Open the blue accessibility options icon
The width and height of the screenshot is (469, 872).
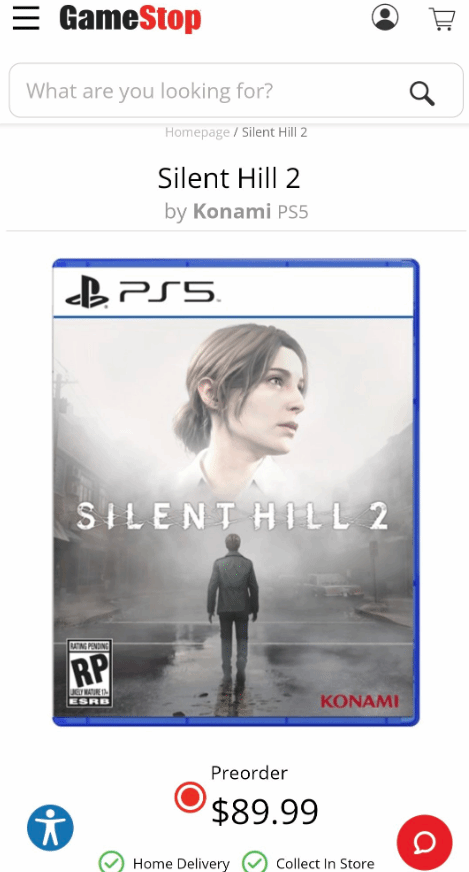click(50, 828)
